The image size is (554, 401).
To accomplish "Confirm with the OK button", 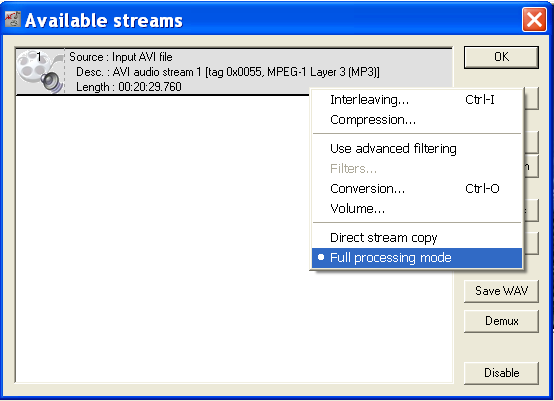I will click(x=501, y=57).
